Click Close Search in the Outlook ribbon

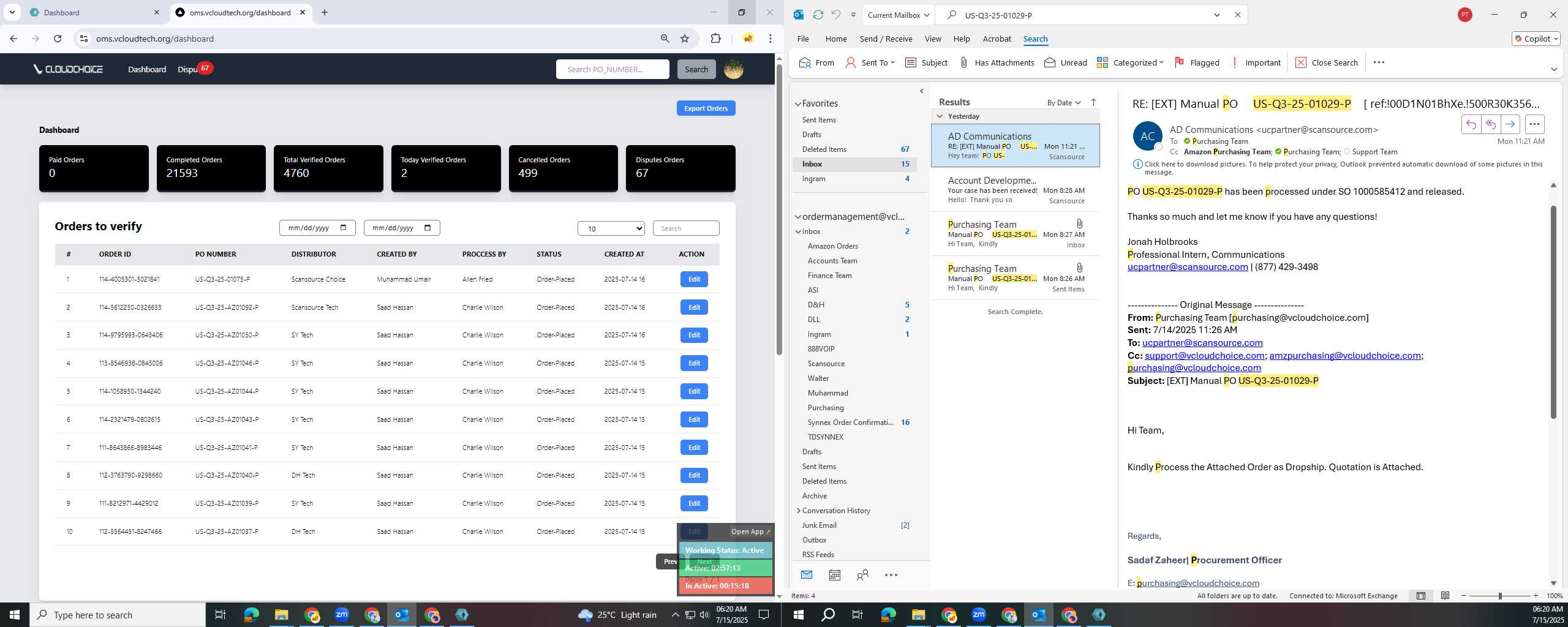point(1327,62)
